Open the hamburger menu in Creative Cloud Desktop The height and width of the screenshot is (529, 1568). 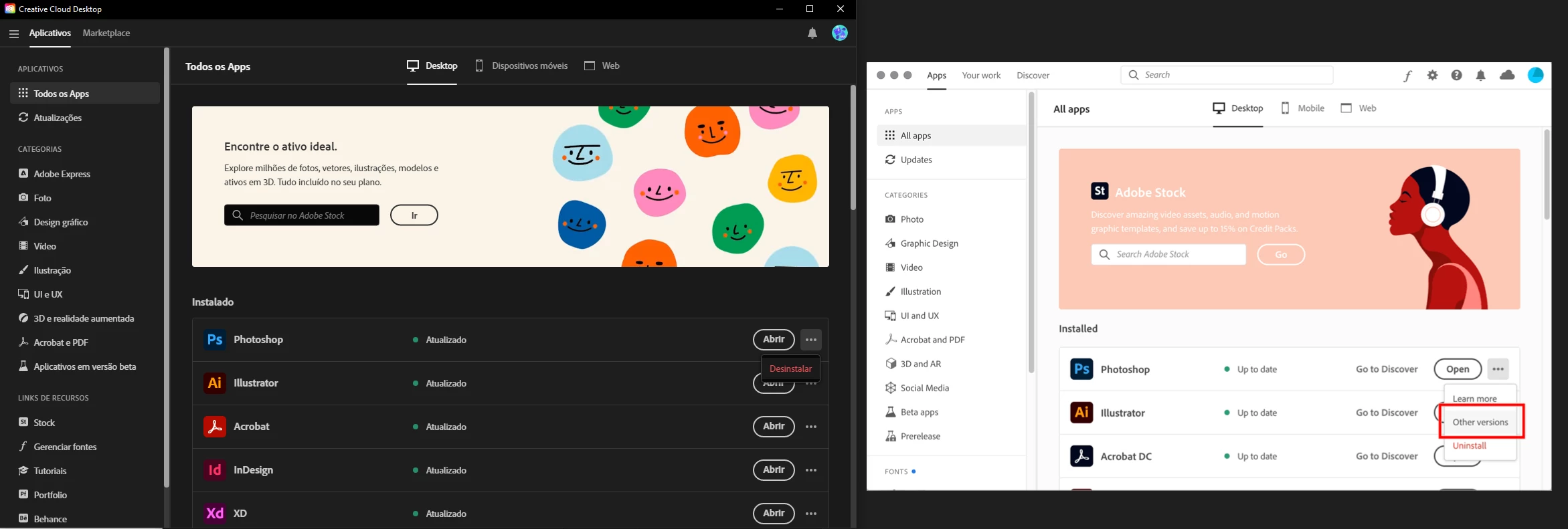[13, 33]
